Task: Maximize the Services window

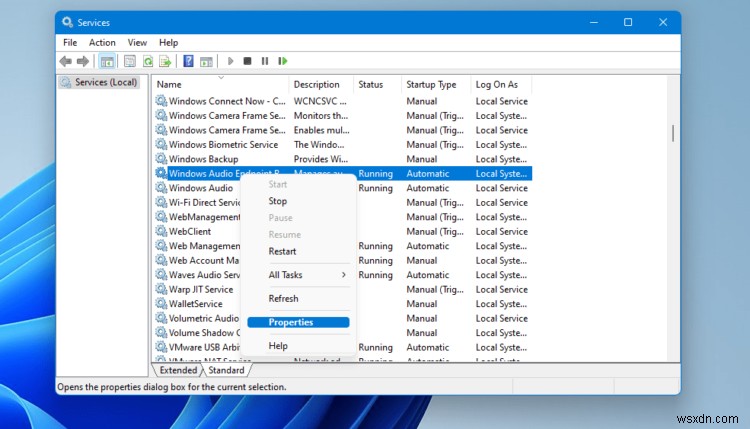Action: (628, 22)
